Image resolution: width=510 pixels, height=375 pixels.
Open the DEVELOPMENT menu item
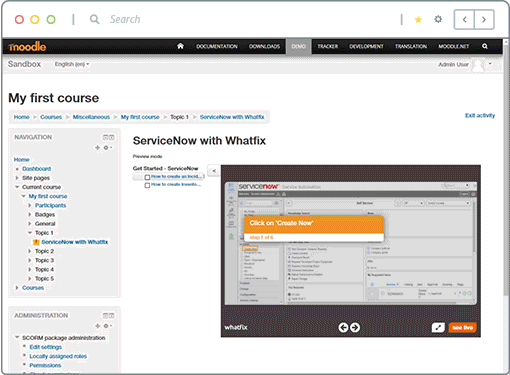[366, 46]
